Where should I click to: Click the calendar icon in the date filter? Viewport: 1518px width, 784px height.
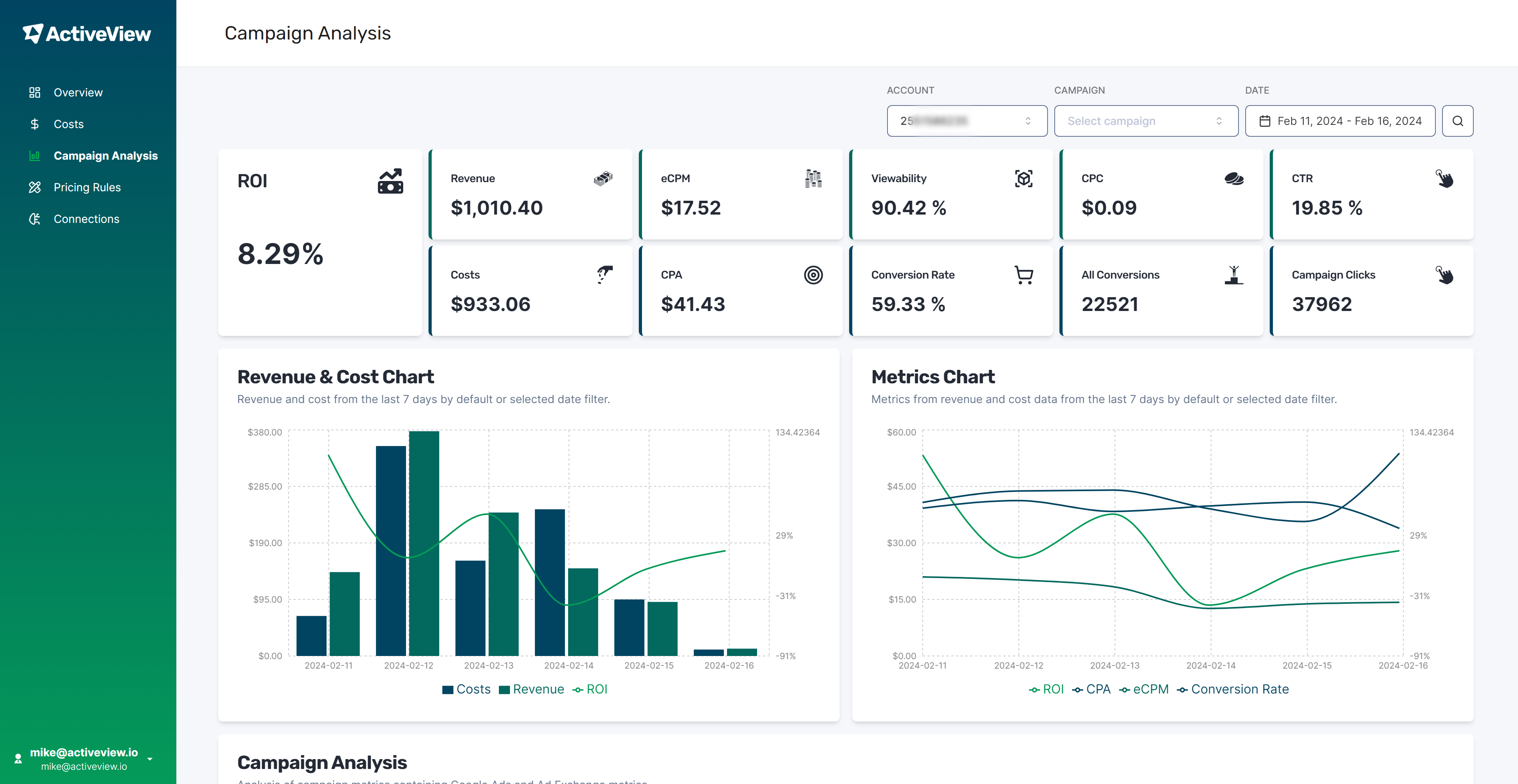(x=1265, y=120)
